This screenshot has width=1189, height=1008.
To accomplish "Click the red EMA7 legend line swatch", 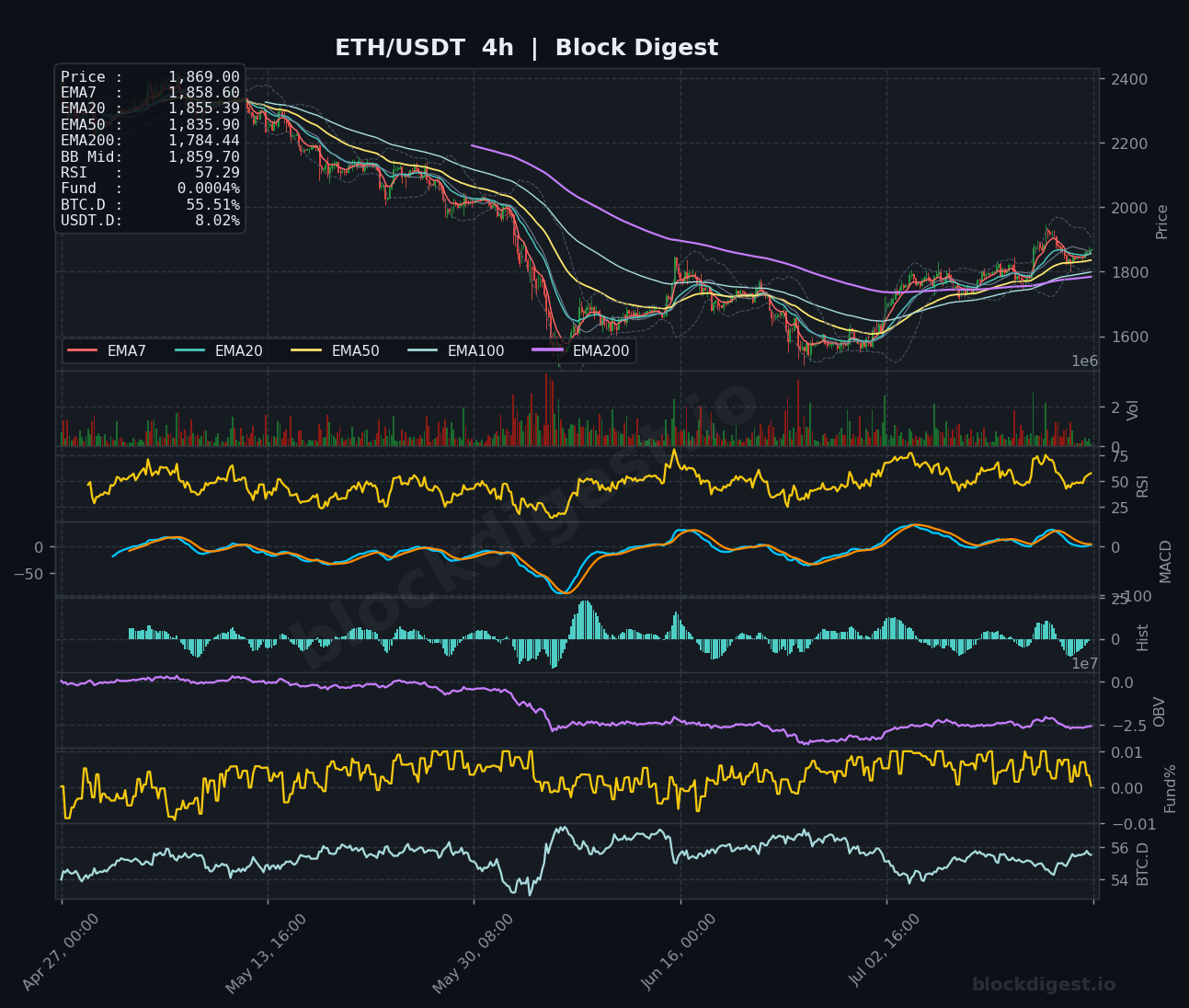I will pos(83,350).
